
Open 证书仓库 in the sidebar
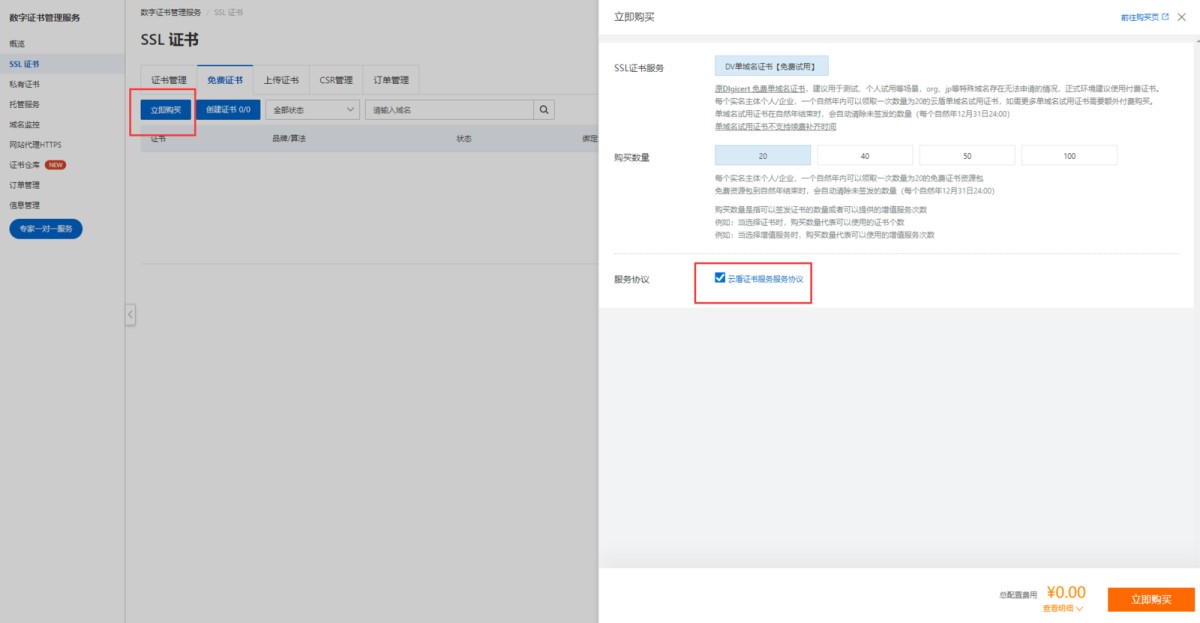pyautogui.click(x=24, y=165)
